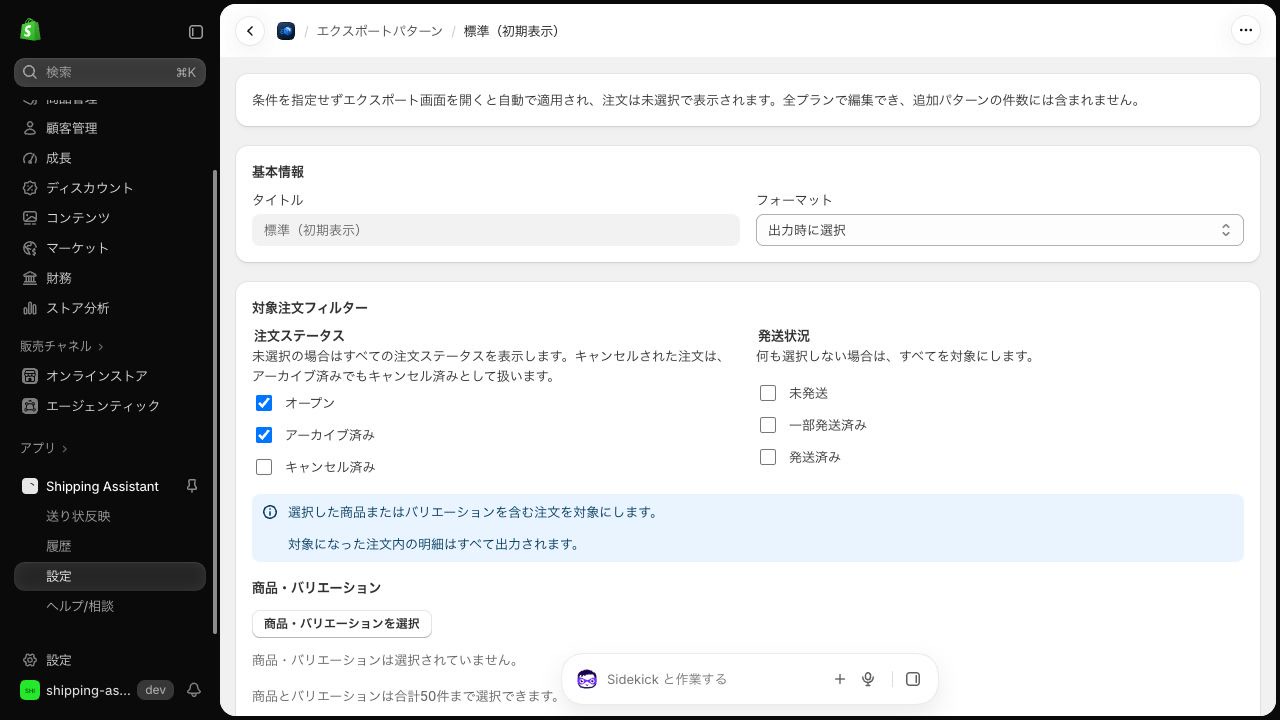Open ストア分析 menu item
Image resolution: width=1280 pixels, height=720 pixels.
point(110,308)
